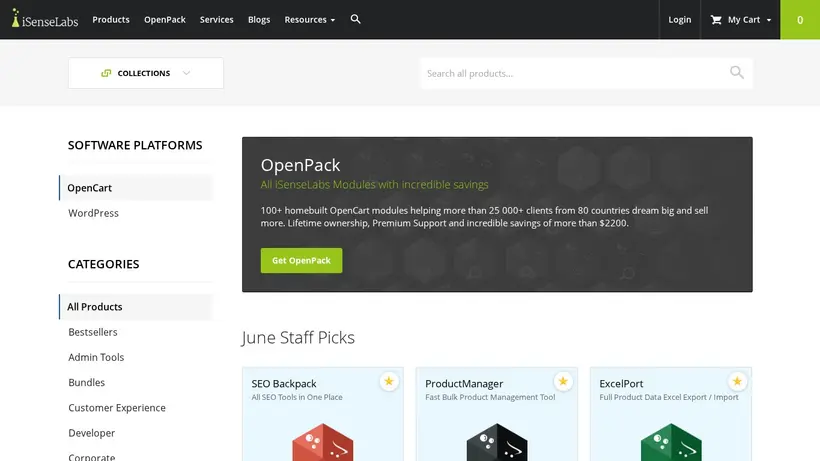Click 'All SEO Tools in One Place' subtitle
This screenshot has height=461, width=820.
click(x=297, y=397)
